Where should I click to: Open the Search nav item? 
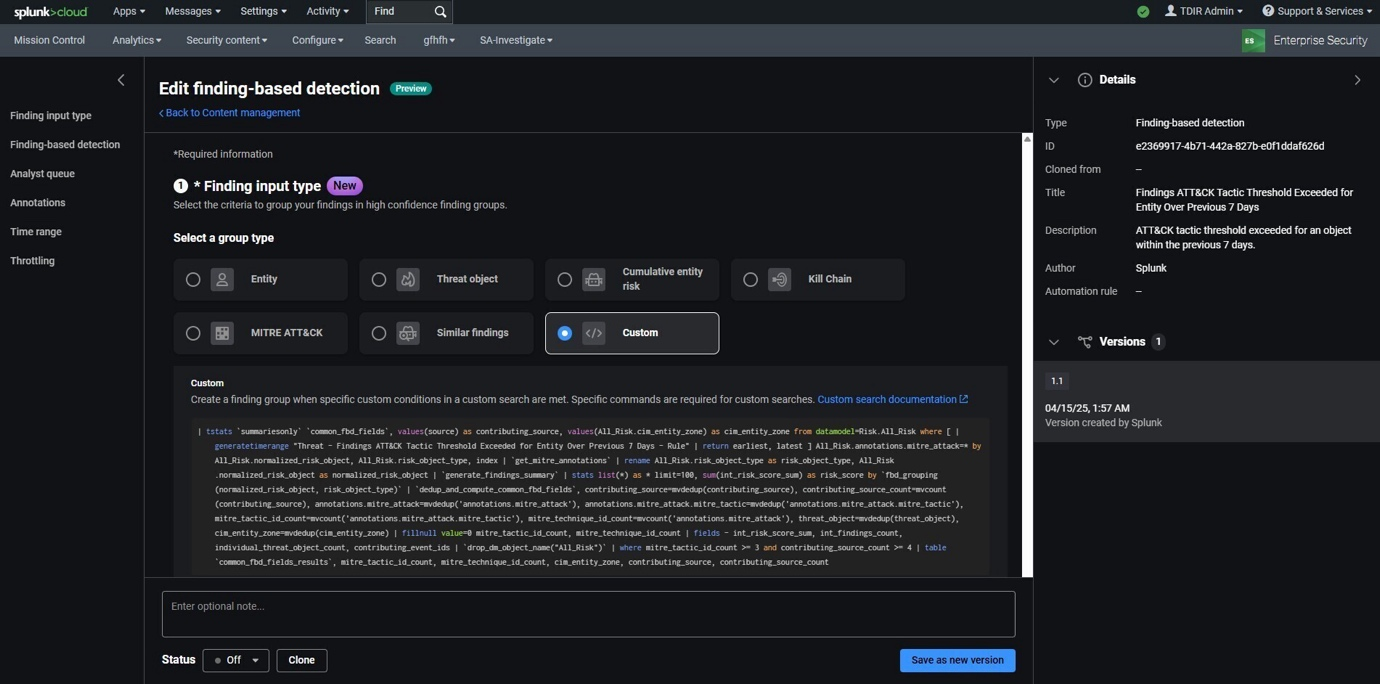(380, 40)
